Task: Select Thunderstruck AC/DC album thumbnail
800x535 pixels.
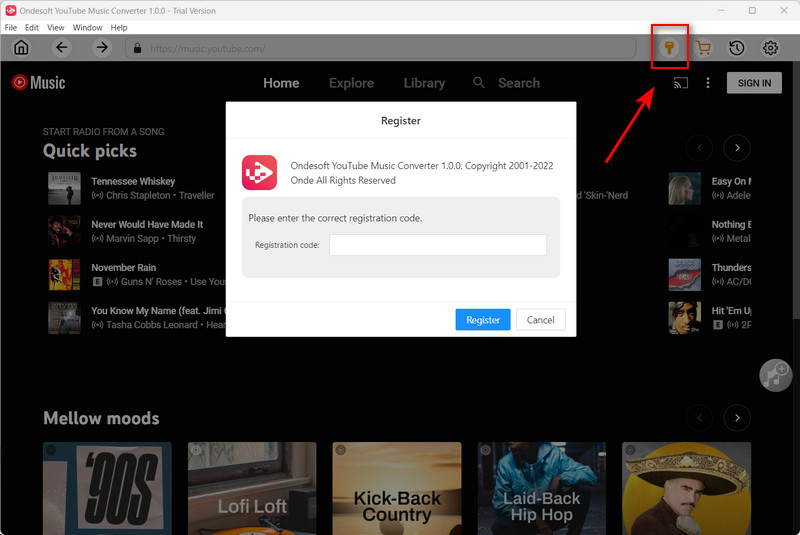Action: 685,274
